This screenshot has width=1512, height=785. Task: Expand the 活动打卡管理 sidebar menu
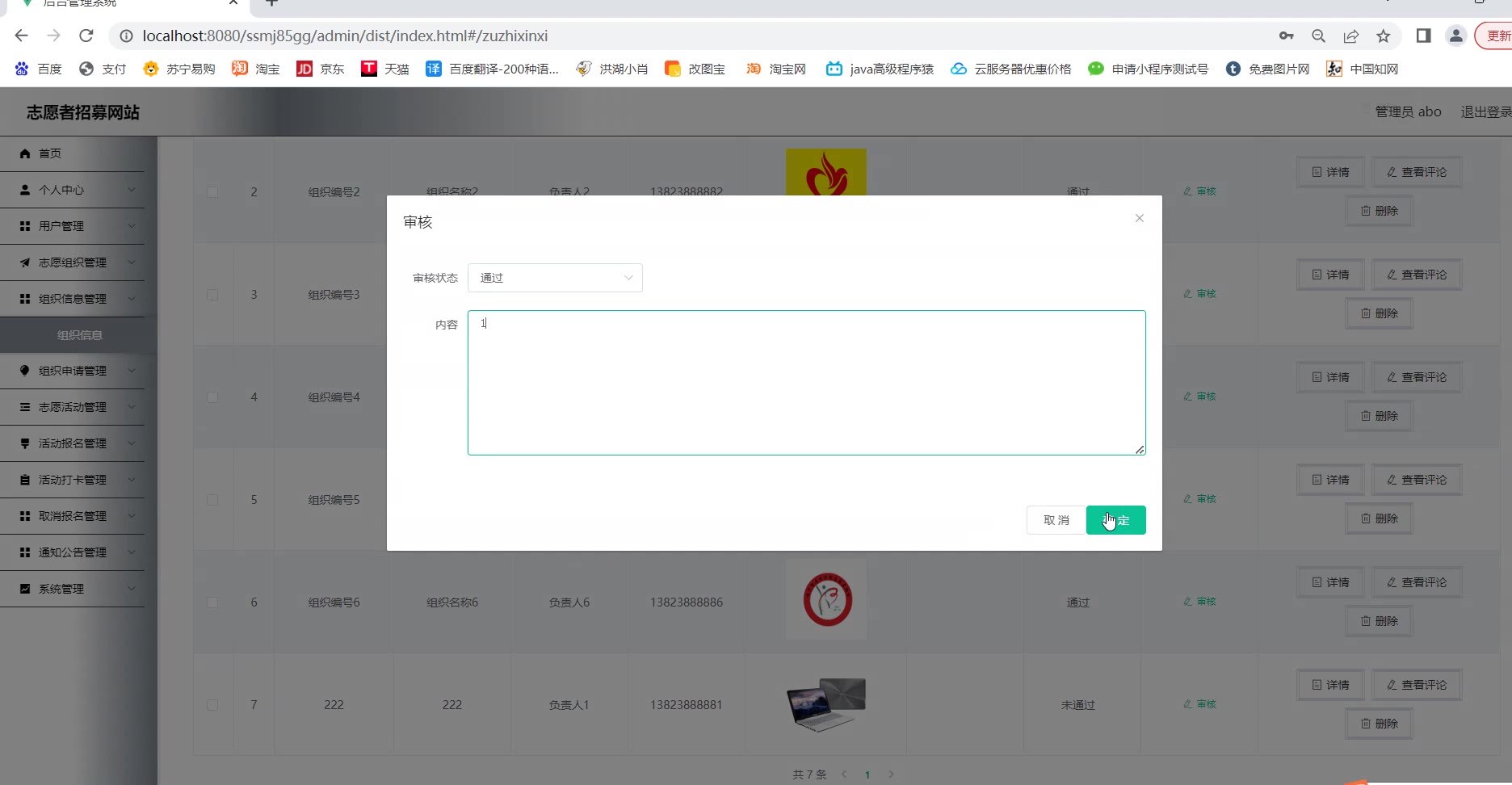[73, 480]
